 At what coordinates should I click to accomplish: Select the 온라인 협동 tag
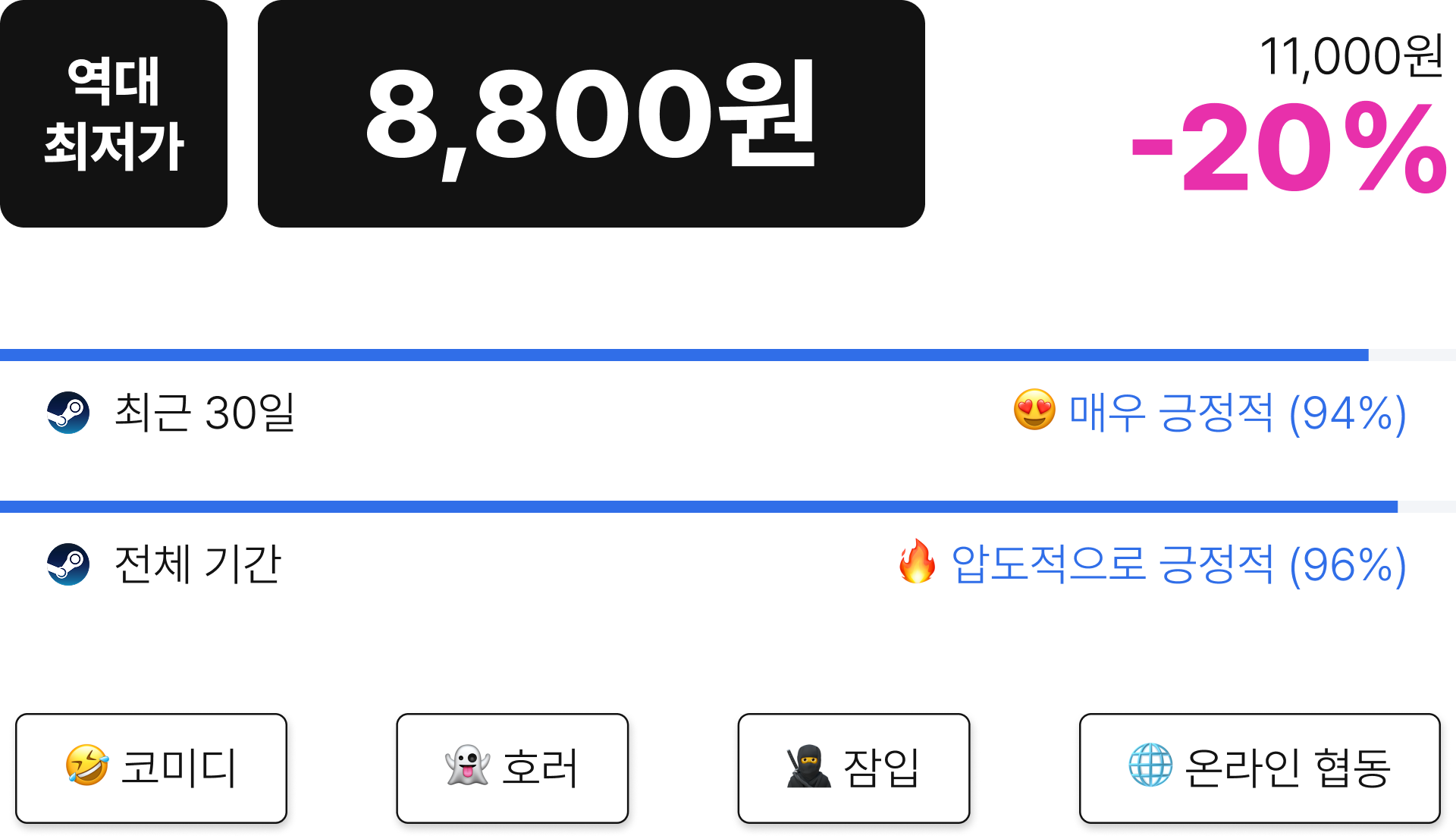1260,768
